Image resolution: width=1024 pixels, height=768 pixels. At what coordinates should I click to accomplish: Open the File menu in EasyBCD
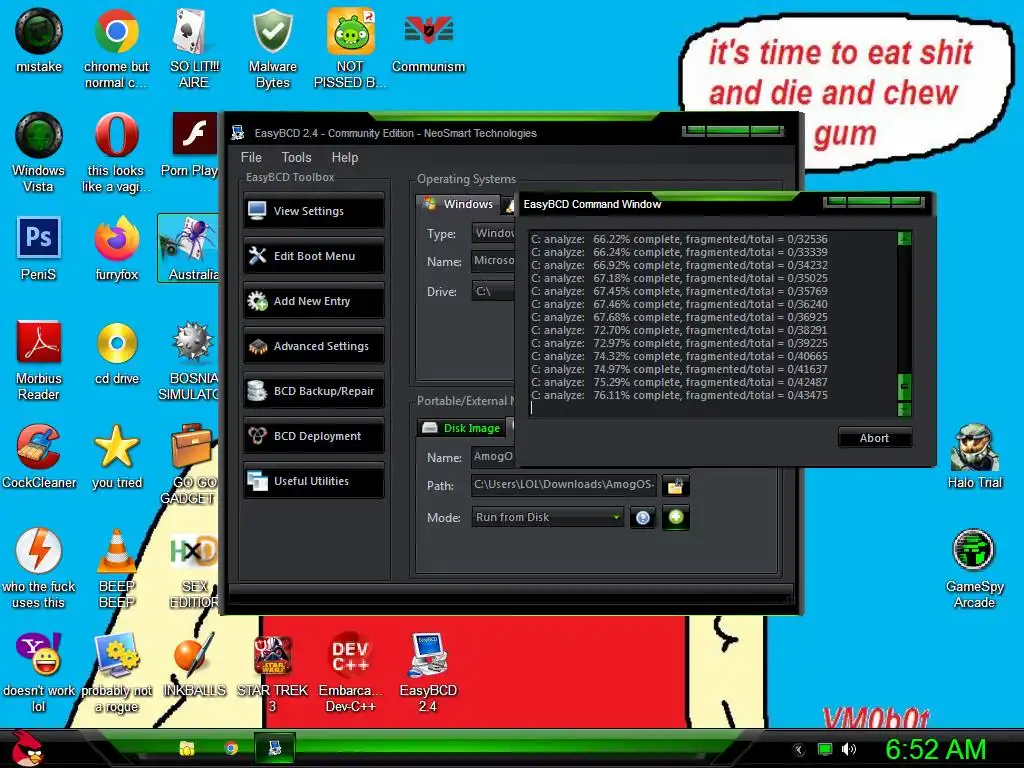pos(251,157)
